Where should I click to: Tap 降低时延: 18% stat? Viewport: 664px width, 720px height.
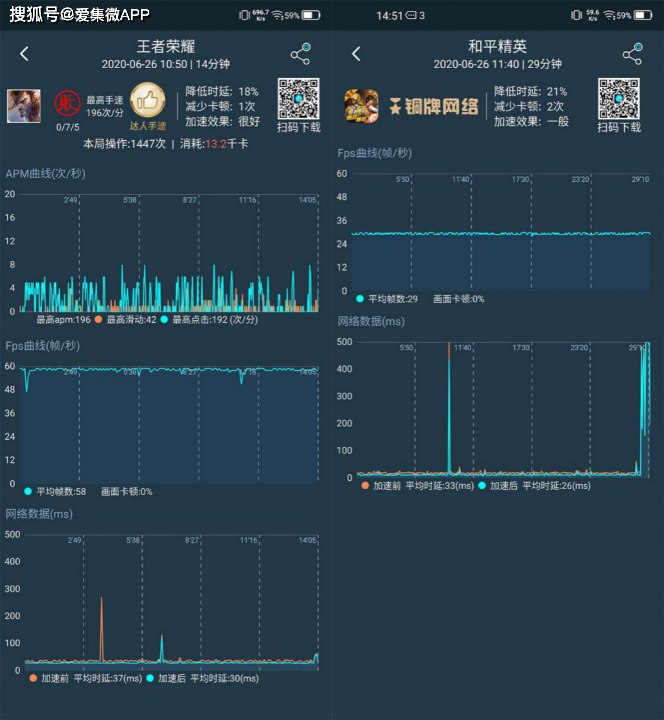click(222, 91)
